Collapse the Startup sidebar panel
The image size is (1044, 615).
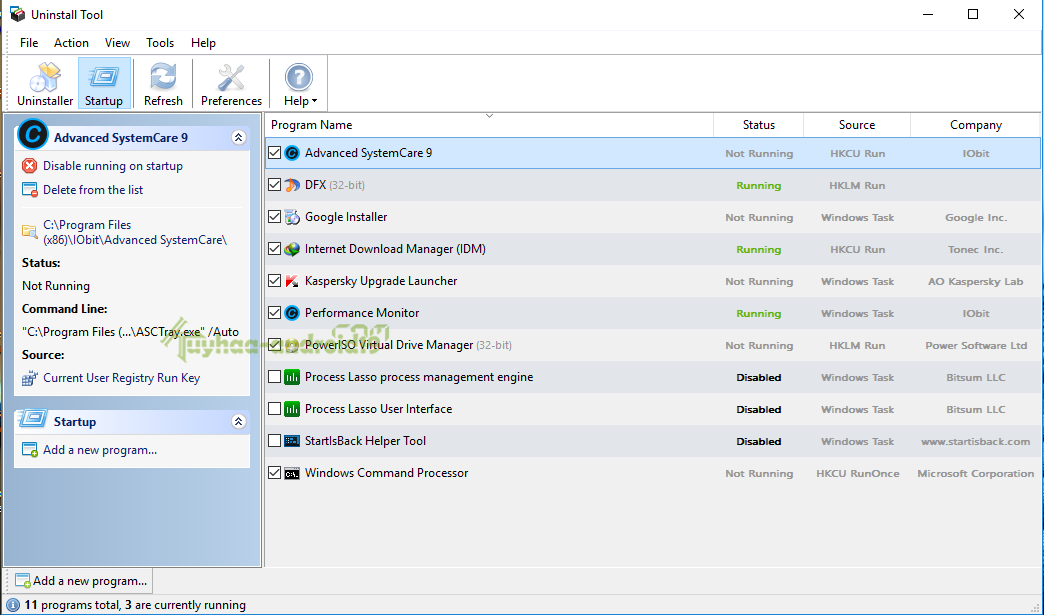click(x=238, y=421)
